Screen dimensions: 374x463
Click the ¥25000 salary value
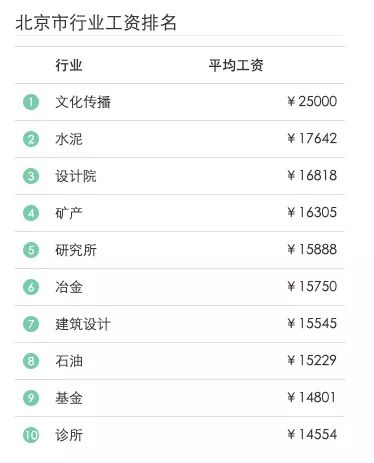coord(312,101)
